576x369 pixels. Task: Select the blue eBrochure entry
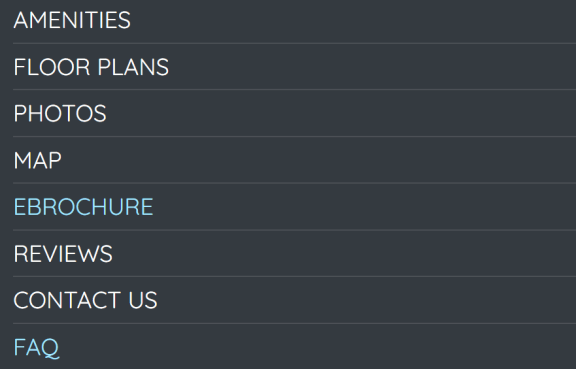pyautogui.click(x=83, y=207)
